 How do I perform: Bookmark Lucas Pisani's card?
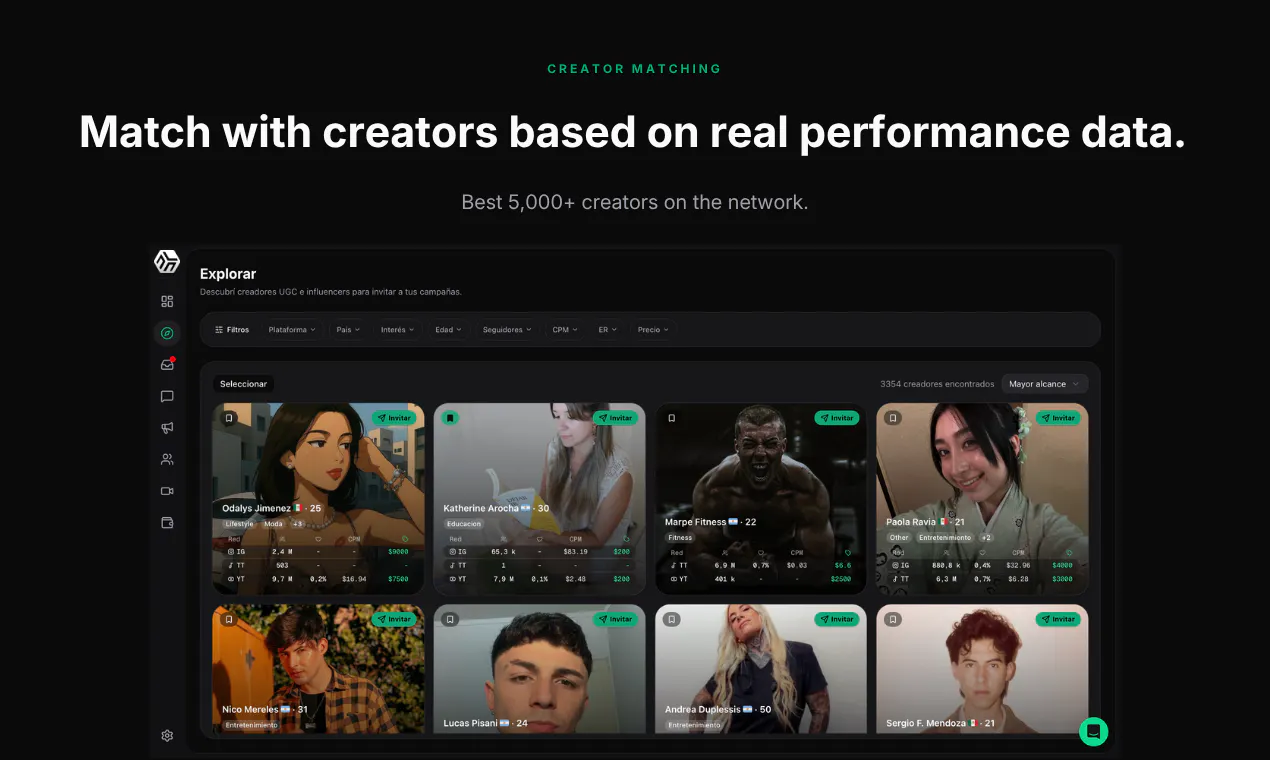pyautogui.click(x=450, y=619)
